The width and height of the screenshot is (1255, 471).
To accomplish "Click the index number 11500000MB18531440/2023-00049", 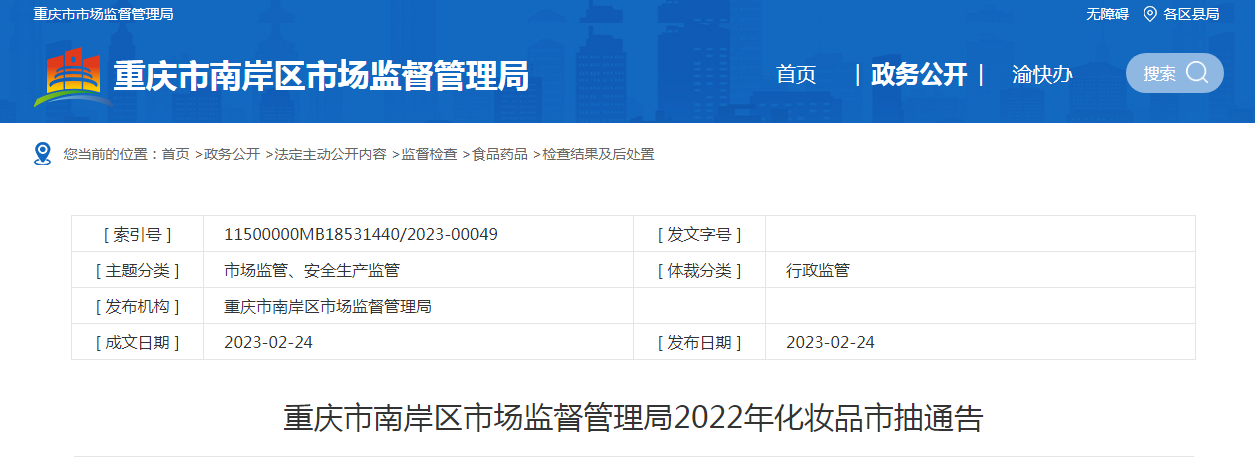I will [x=361, y=234].
